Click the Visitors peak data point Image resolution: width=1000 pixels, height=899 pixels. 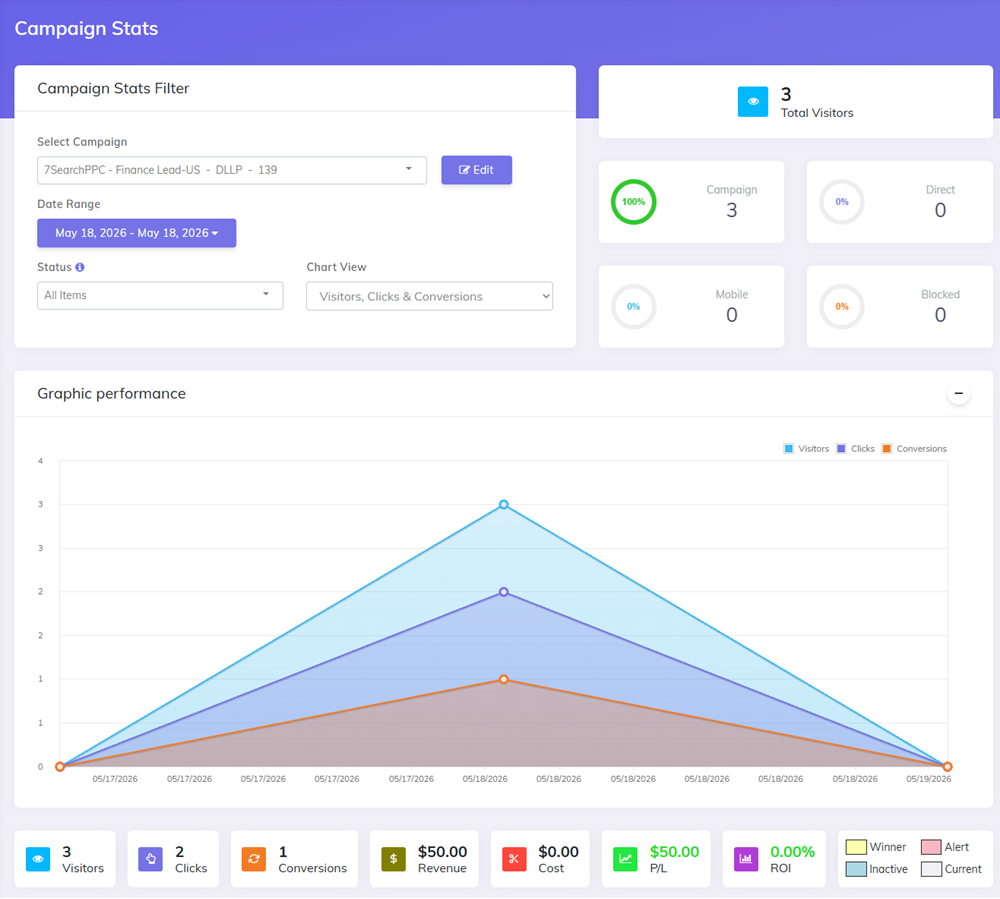point(504,504)
